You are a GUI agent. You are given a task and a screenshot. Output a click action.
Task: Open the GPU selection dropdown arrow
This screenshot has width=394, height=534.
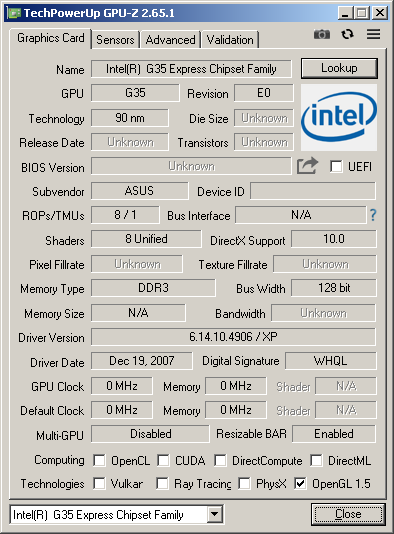(215, 514)
